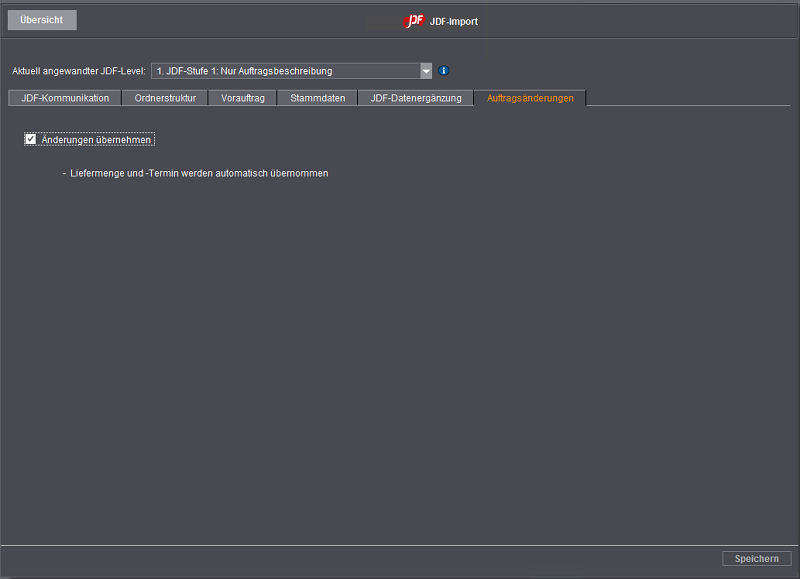
Task: Click the settings panel background area
Action: click(x=400, y=350)
